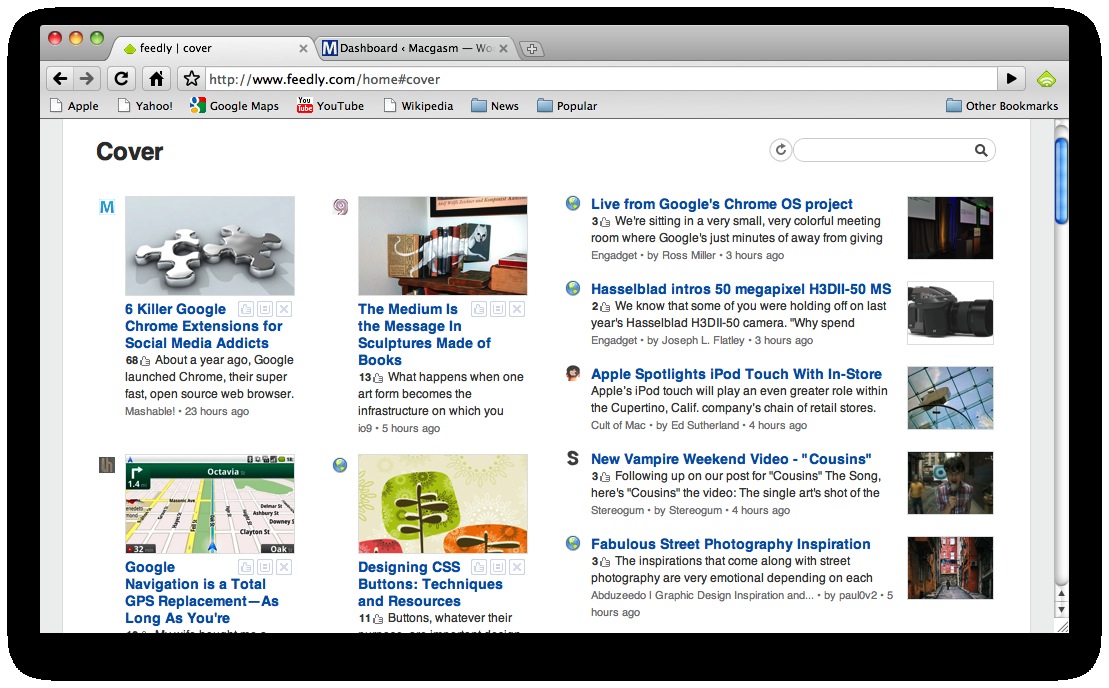Open Fabulous Street Photography Inspiration article
This screenshot has width=1109, height=688.
731,544
